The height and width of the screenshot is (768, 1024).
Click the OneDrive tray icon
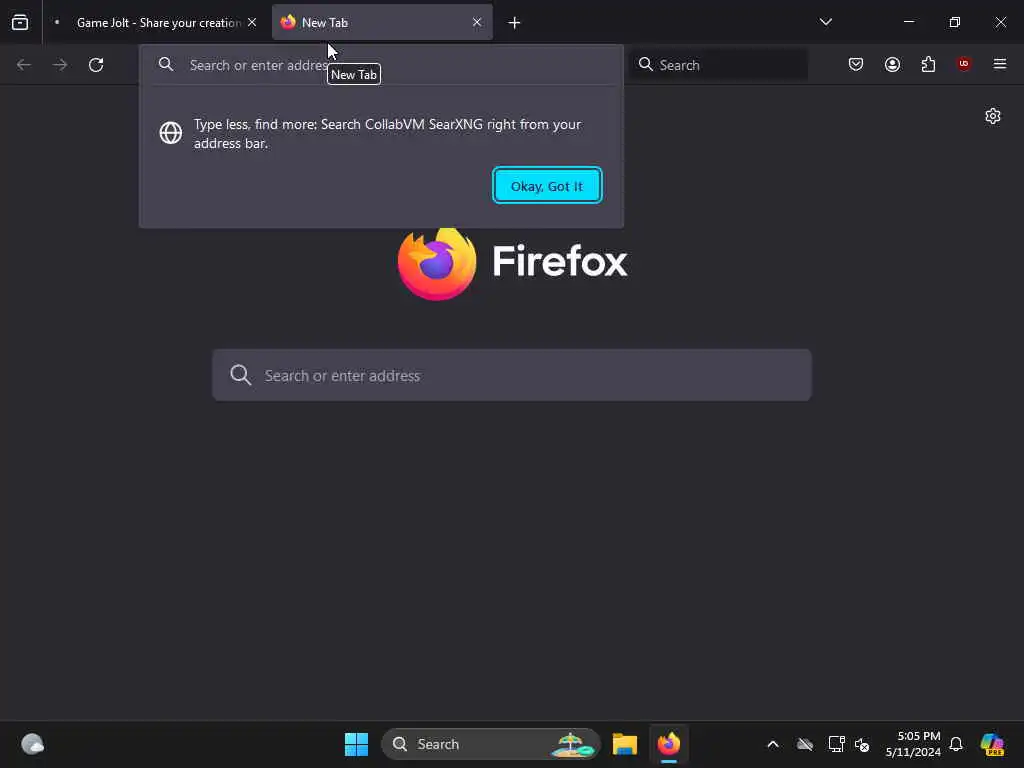tap(805, 744)
